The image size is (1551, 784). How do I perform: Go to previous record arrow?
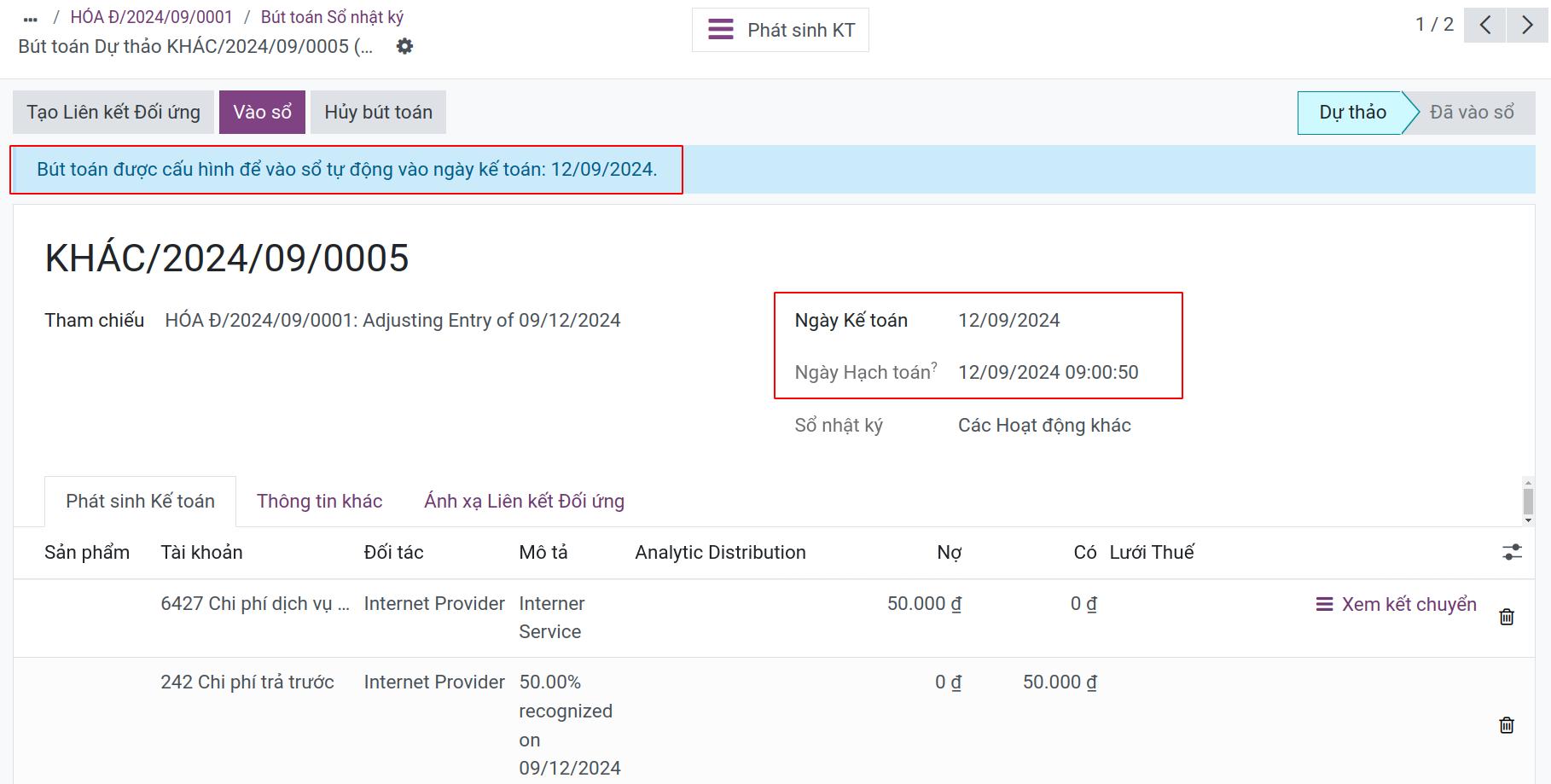point(1484,25)
